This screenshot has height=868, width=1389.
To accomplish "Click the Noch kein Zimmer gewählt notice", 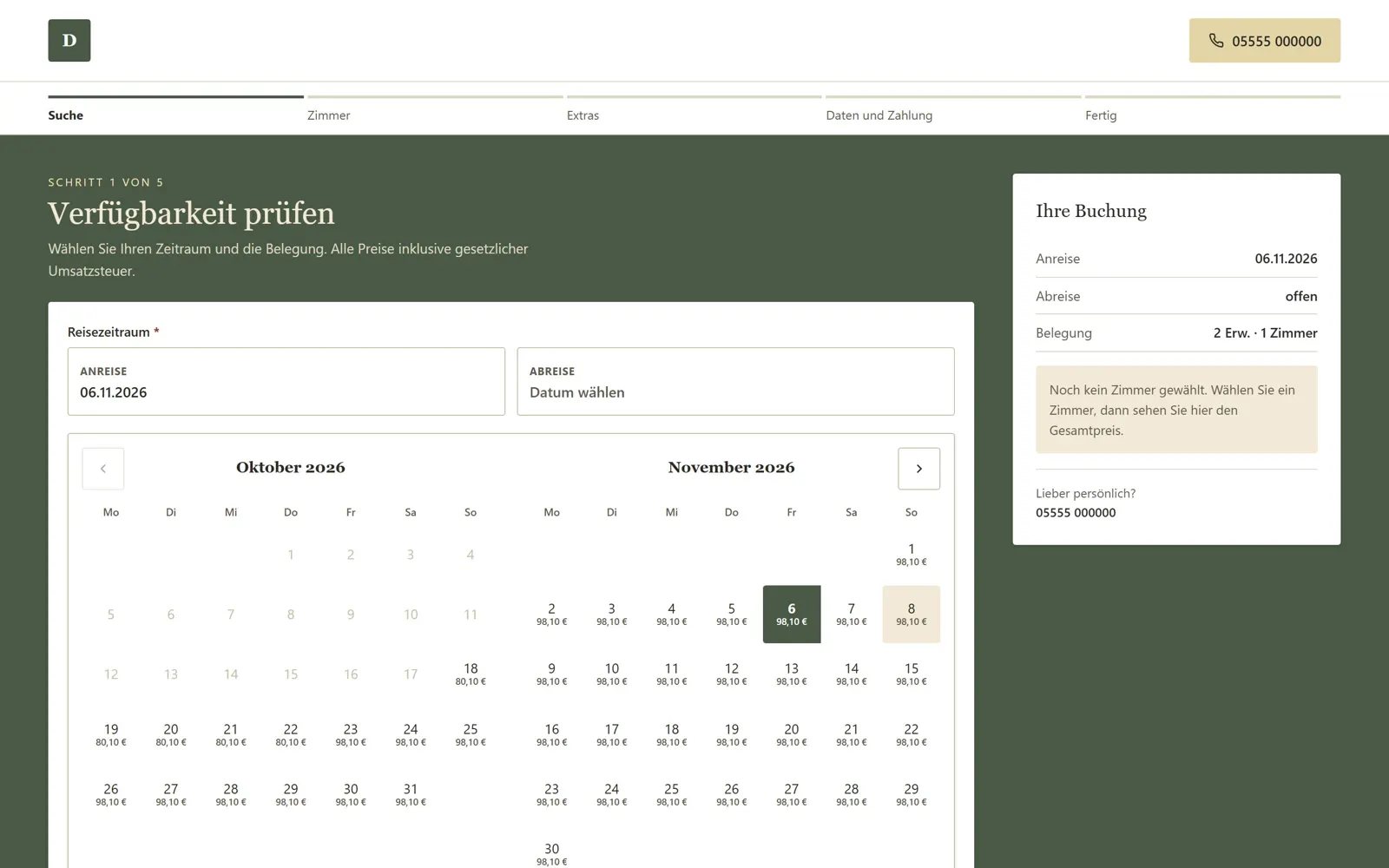I will (1176, 410).
